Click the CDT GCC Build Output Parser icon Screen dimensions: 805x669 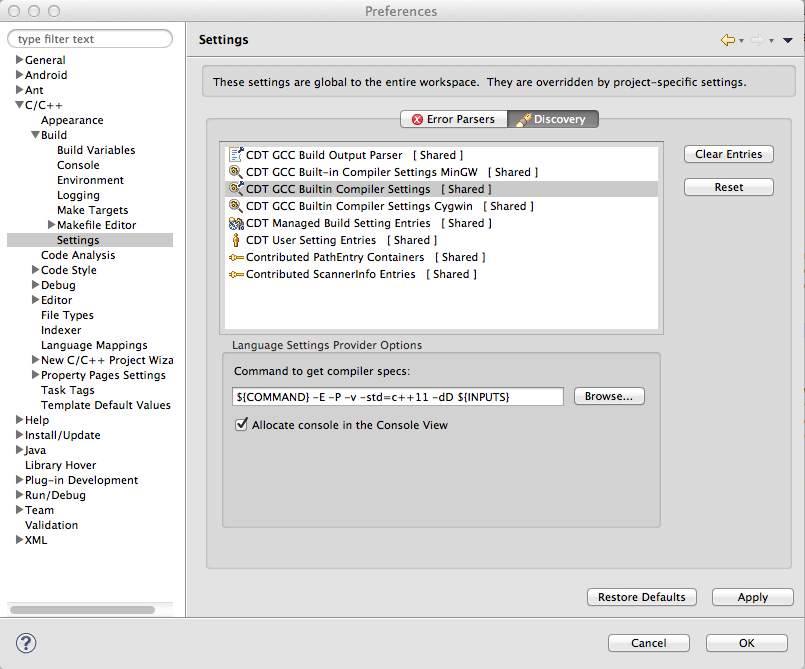pyautogui.click(x=236, y=155)
